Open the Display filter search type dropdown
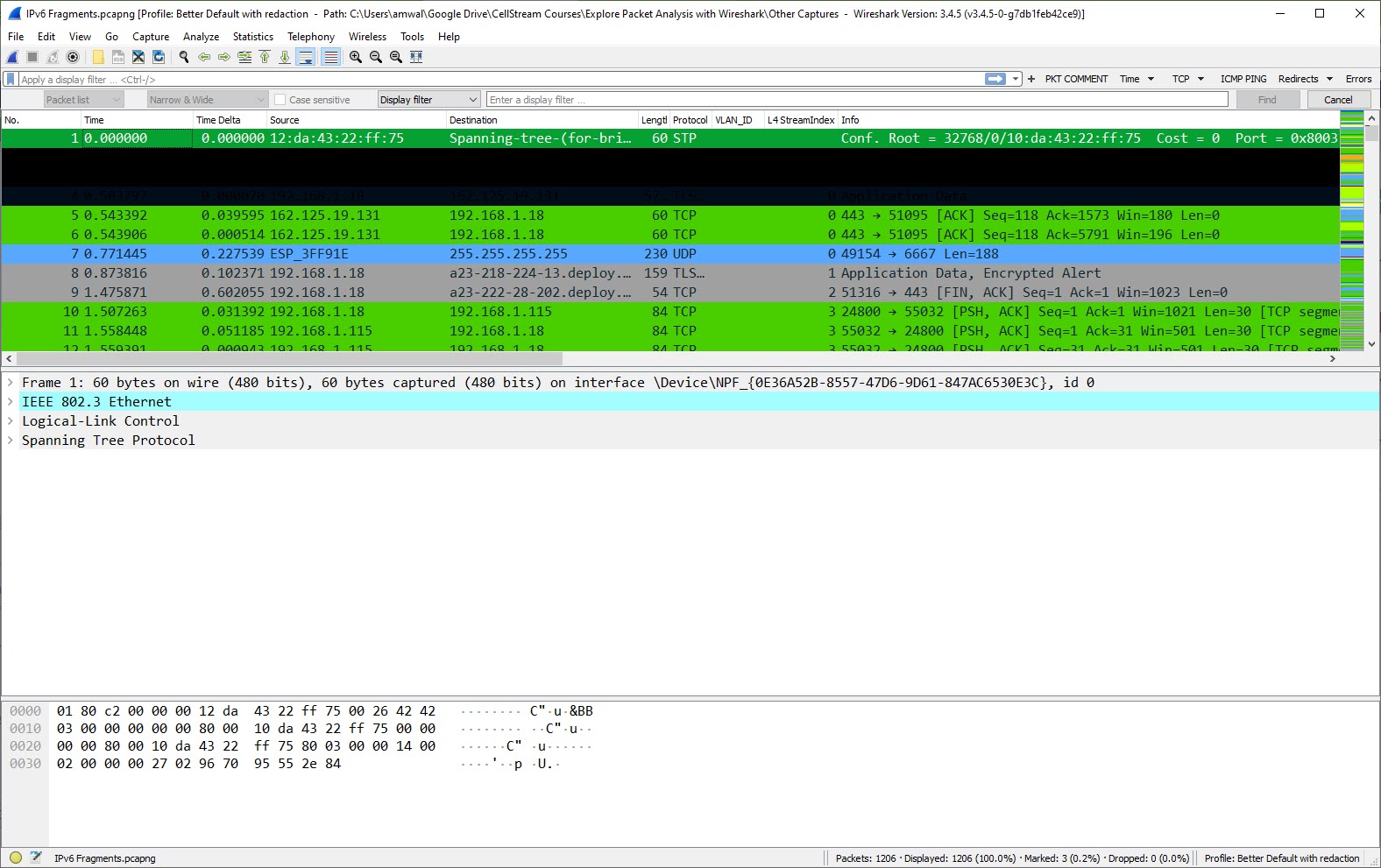Image resolution: width=1381 pixels, height=868 pixels. click(x=428, y=100)
